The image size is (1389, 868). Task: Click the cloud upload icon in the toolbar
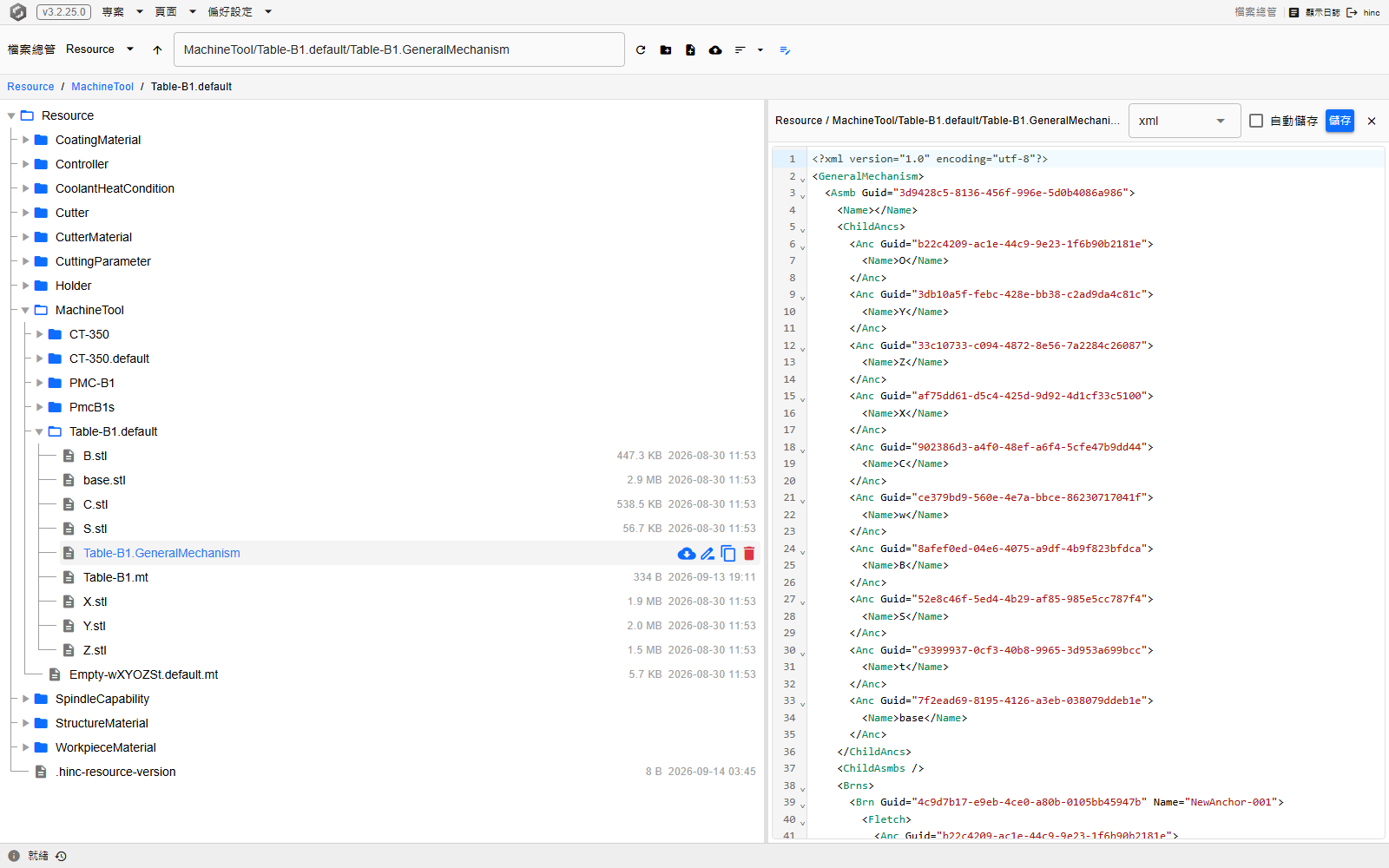coord(715,50)
